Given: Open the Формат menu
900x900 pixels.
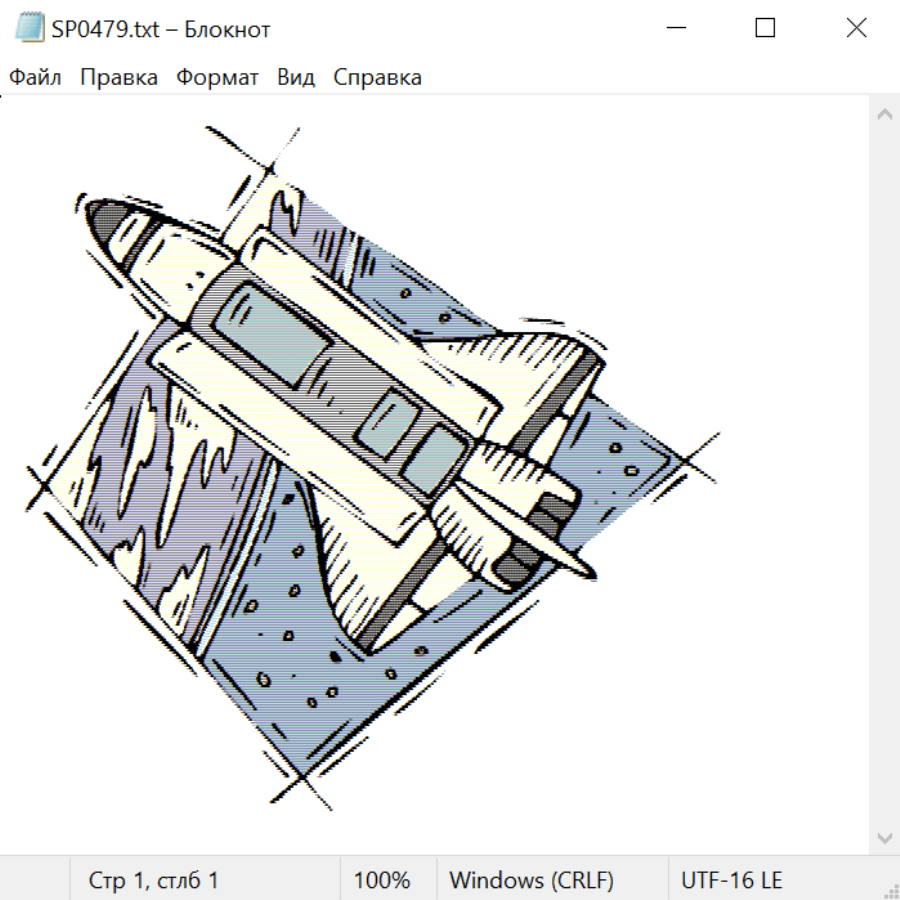Looking at the screenshot, I should (217, 78).
